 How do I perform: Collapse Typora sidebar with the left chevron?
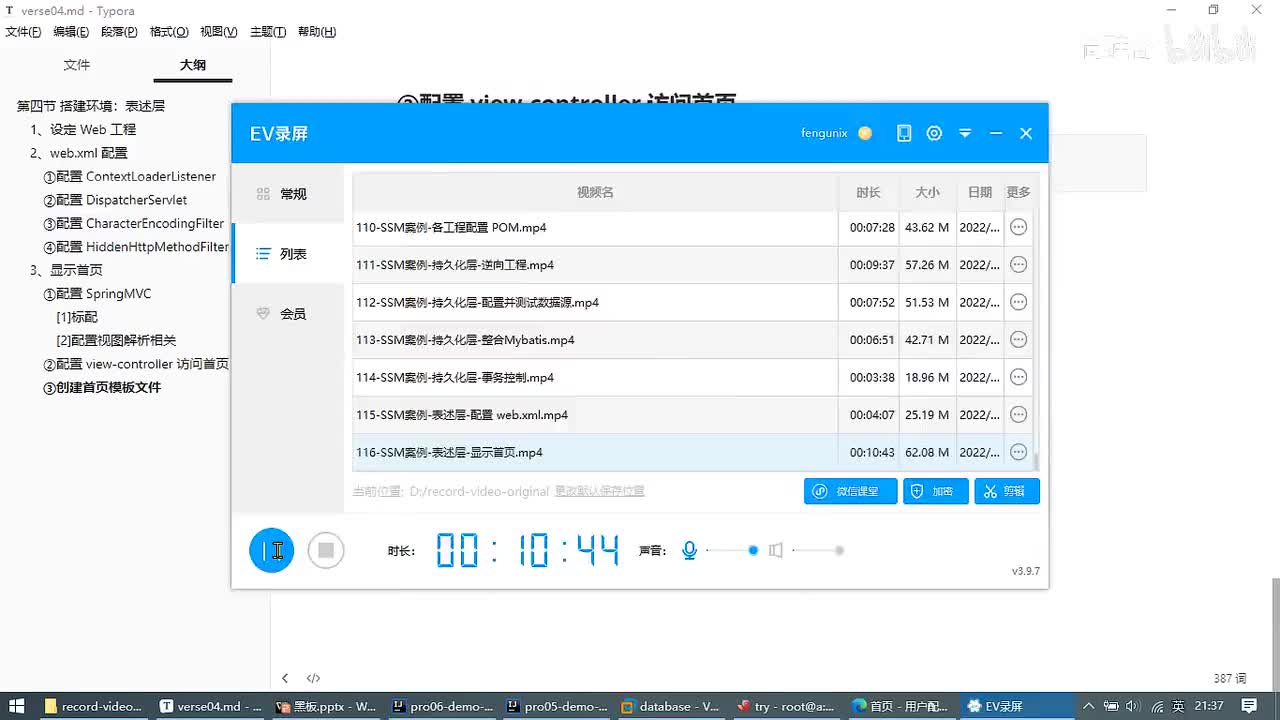click(x=285, y=678)
